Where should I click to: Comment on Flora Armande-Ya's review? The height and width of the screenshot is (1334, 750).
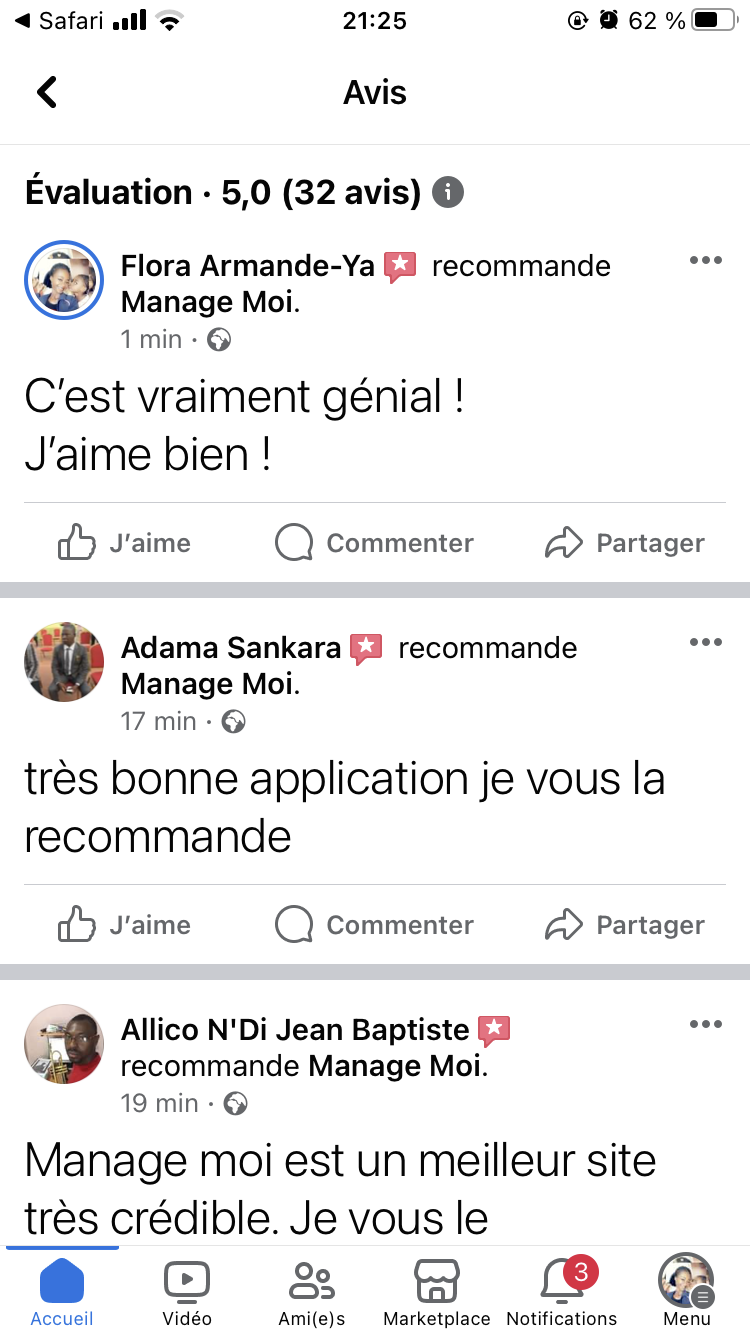pos(375,543)
